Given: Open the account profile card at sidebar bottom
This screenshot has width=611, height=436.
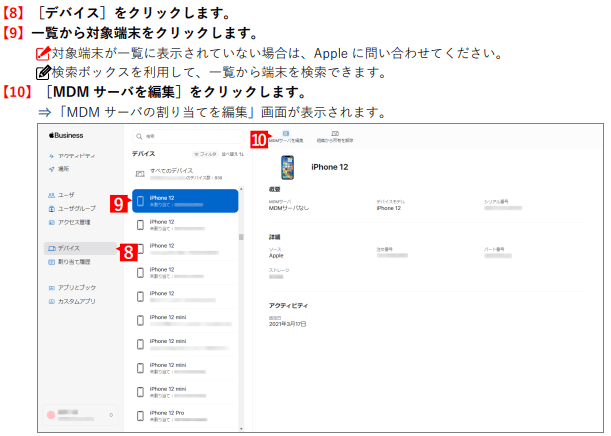Looking at the screenshot, I should click(80, 415).
